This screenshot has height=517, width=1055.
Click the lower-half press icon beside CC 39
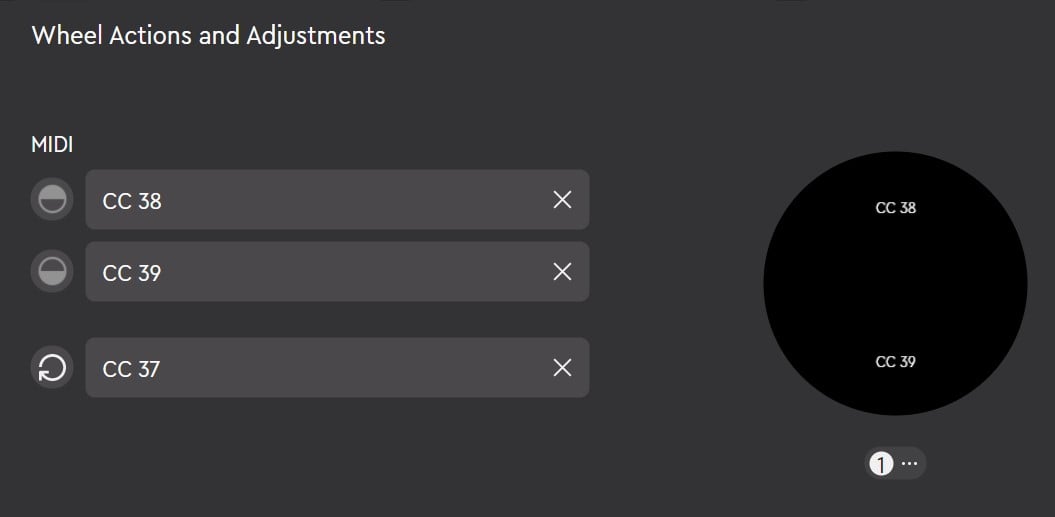coord(52,272)
